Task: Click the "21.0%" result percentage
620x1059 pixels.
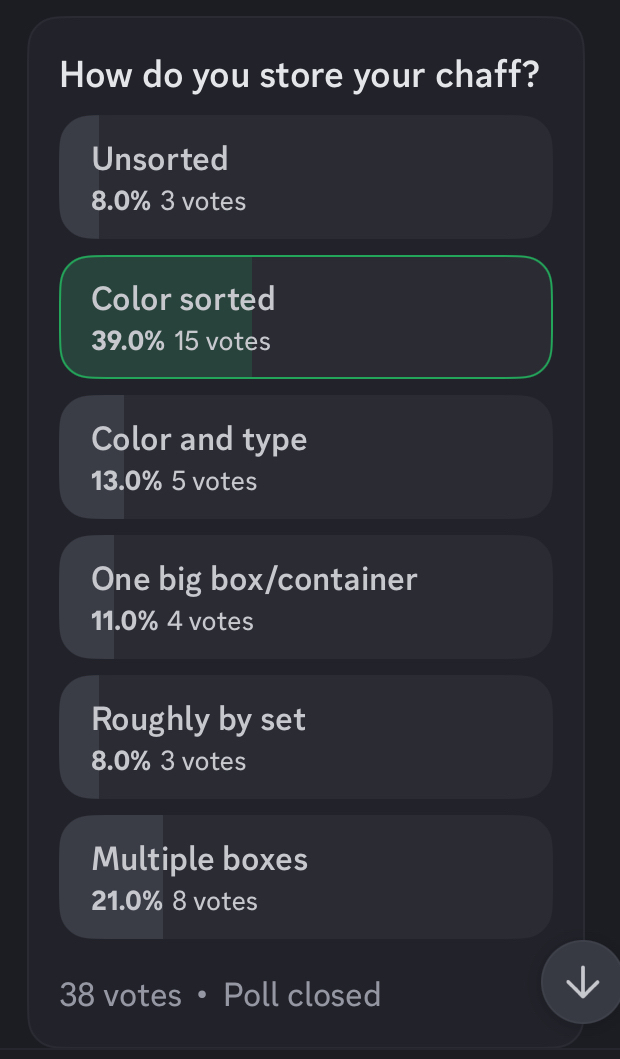Action: pyautogui.click(x=127, y=901)
